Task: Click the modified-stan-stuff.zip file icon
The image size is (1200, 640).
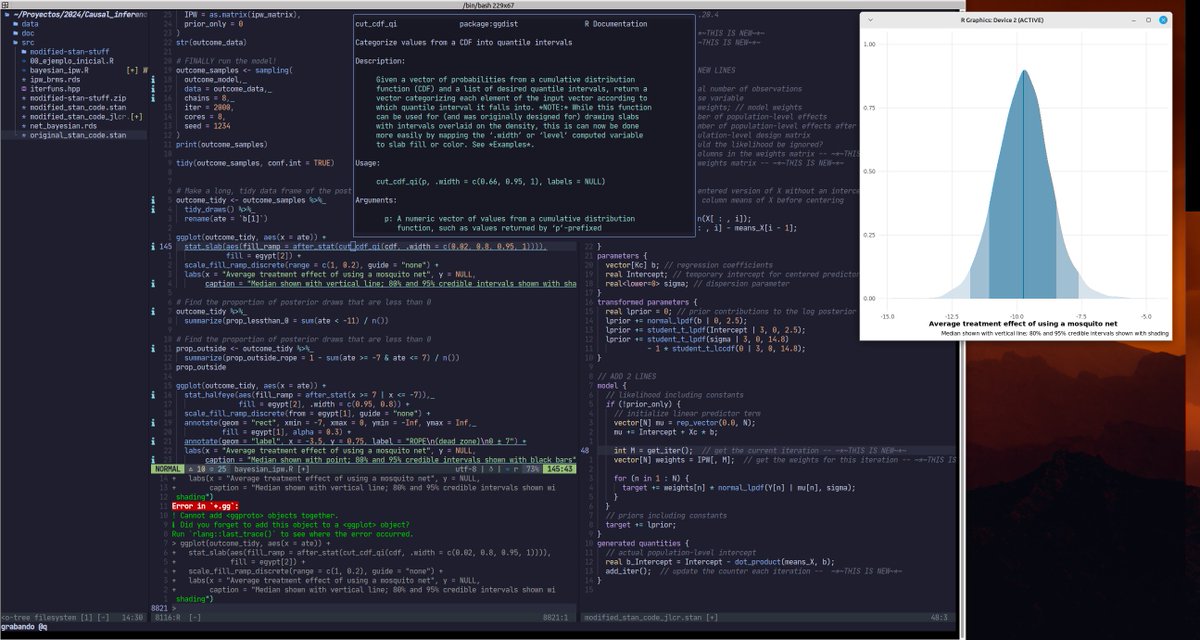Action: [25, 99]
